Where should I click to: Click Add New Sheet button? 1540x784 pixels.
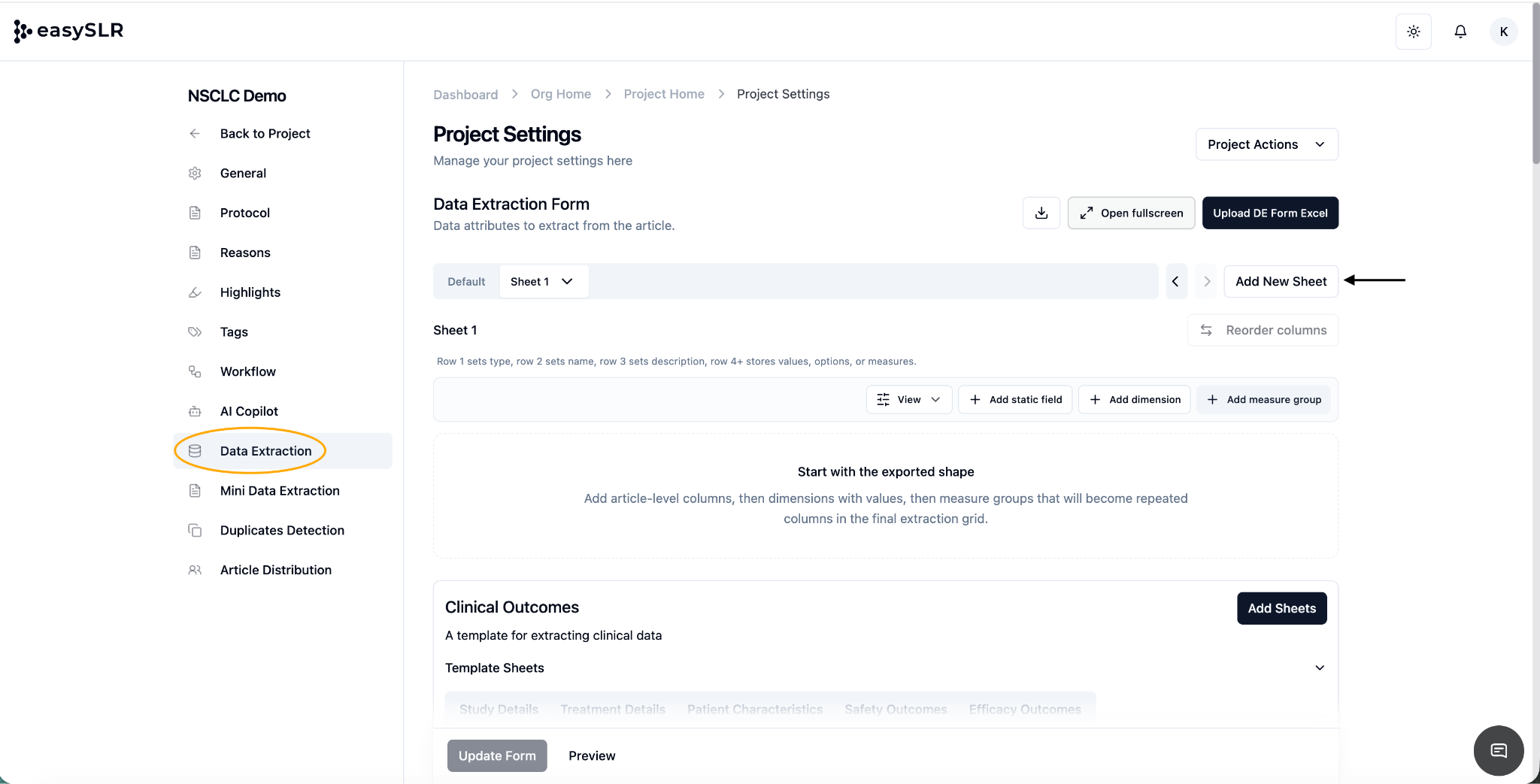click(1281, 281)
